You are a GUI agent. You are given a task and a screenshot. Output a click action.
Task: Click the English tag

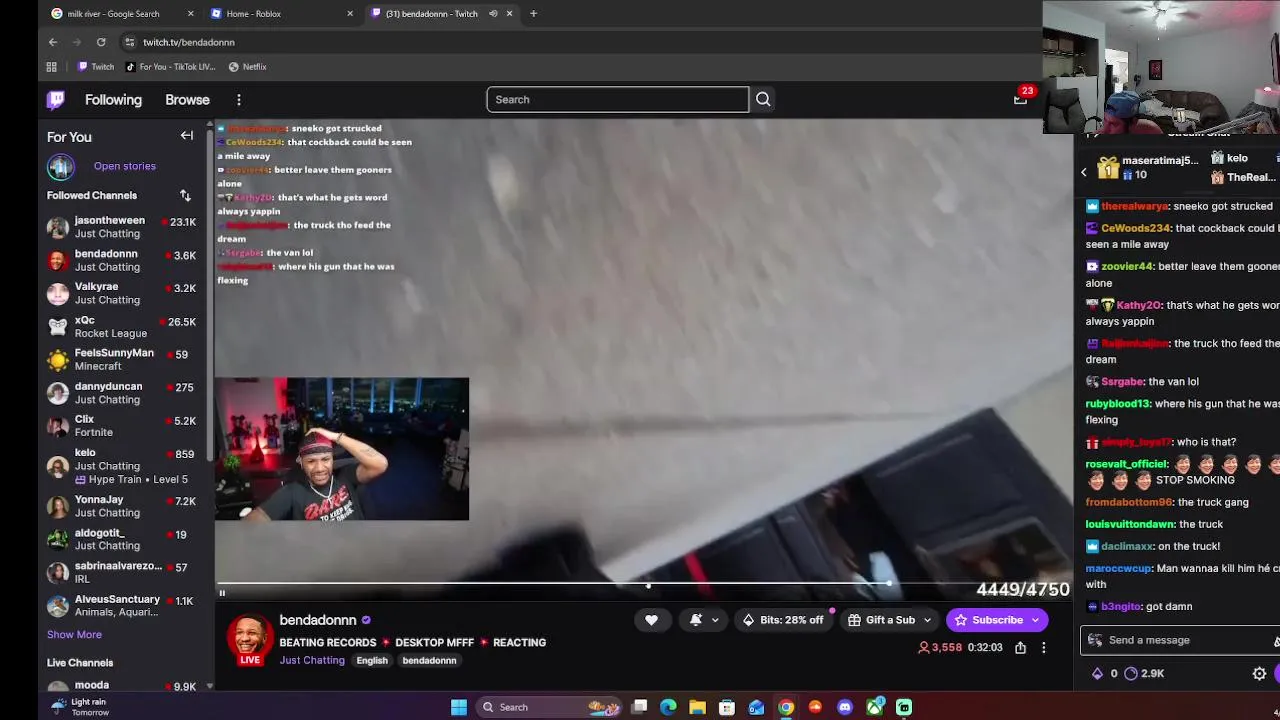point(372,660)
